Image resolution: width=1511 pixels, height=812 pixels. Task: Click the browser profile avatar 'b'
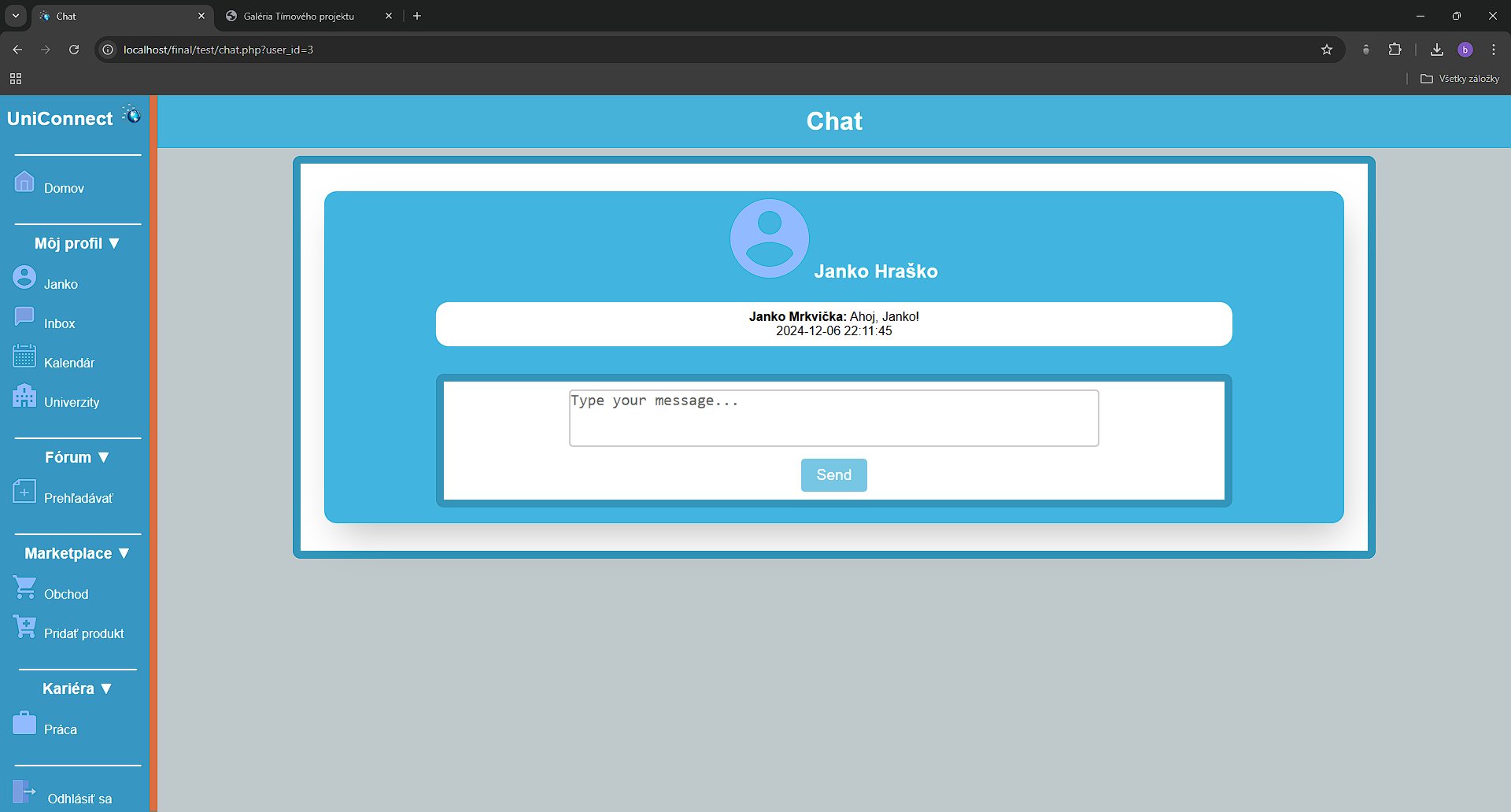coord(1465,50)
